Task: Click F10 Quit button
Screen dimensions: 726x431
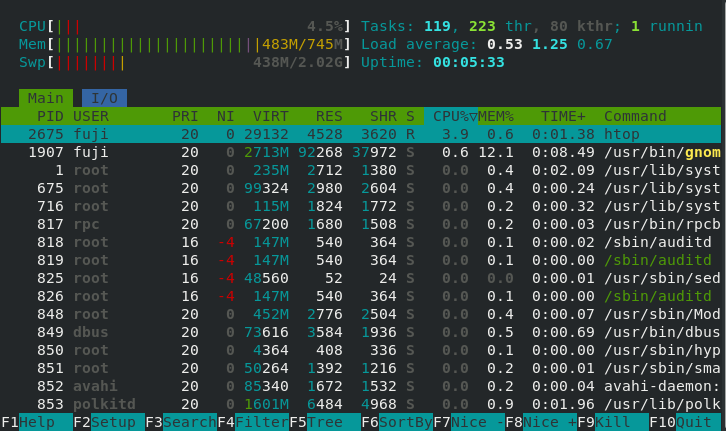Action: pyautogui.click(x=685, y=422)
